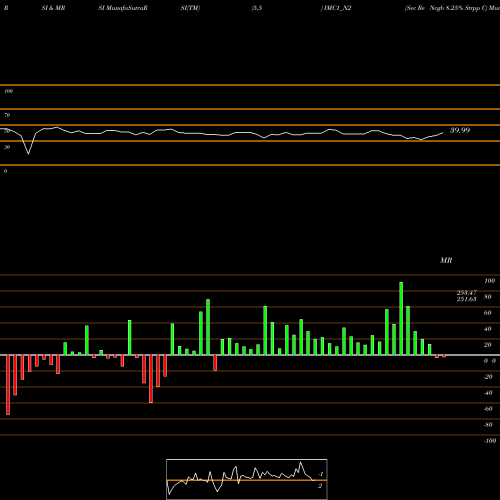500x500 pixels.
Task: Click the SI(TM) header label
Action: pos(190,8)
